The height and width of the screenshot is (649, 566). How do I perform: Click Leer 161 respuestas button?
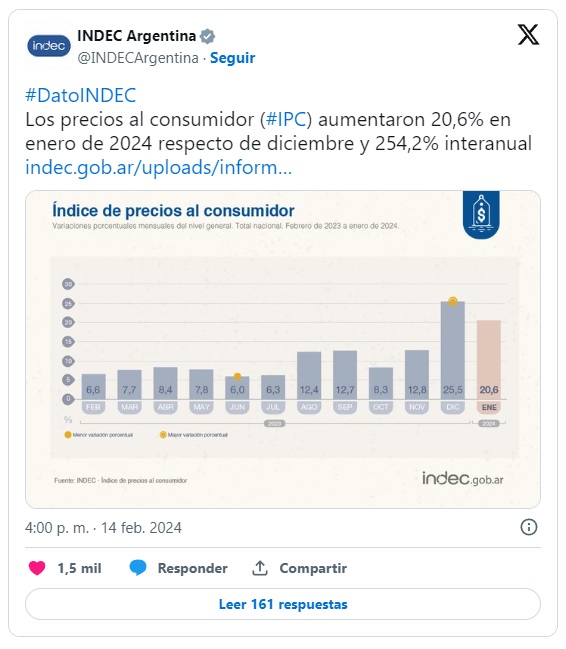[283, 604]
